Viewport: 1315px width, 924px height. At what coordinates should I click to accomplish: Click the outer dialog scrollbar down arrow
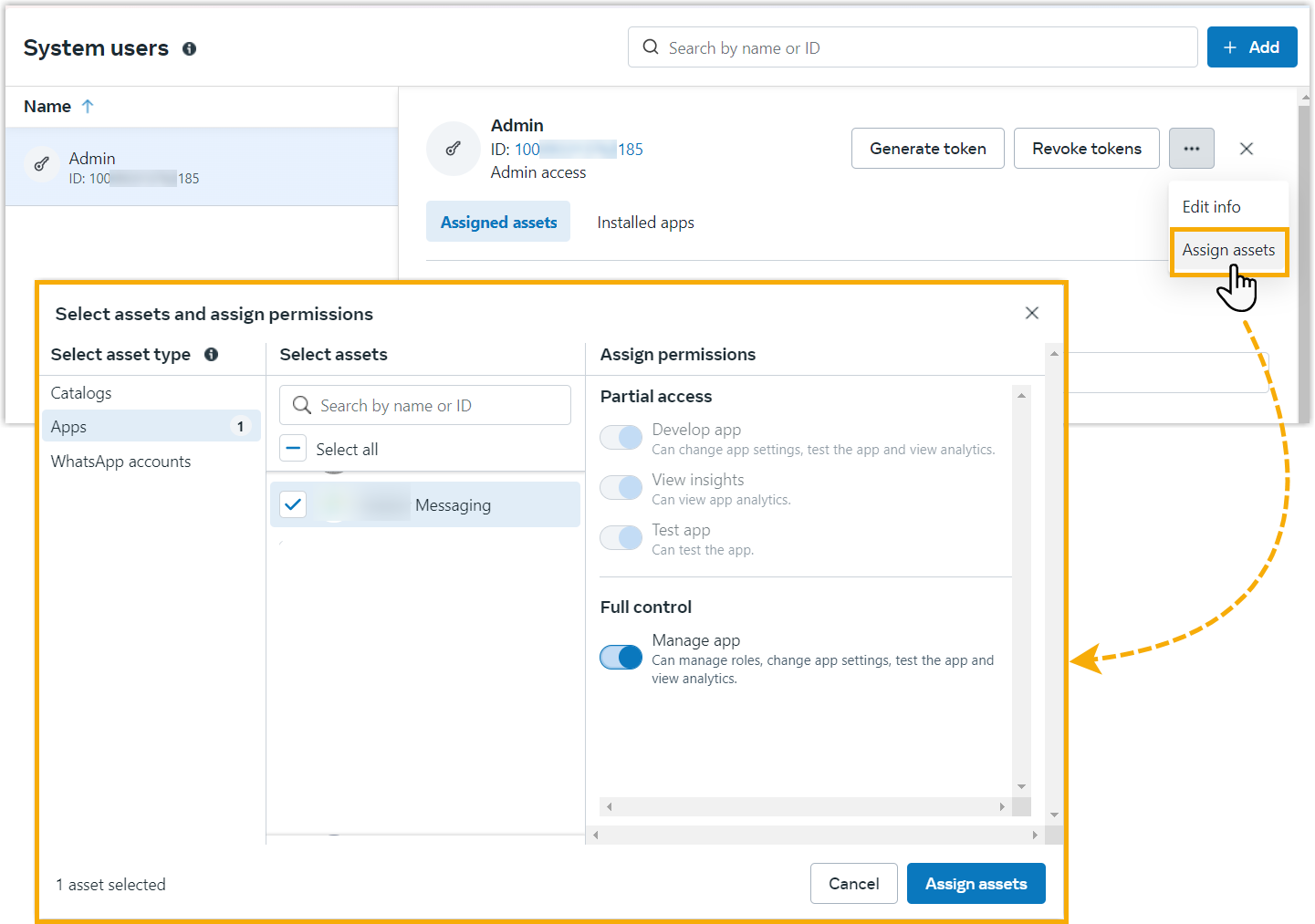click(1054, 815)
